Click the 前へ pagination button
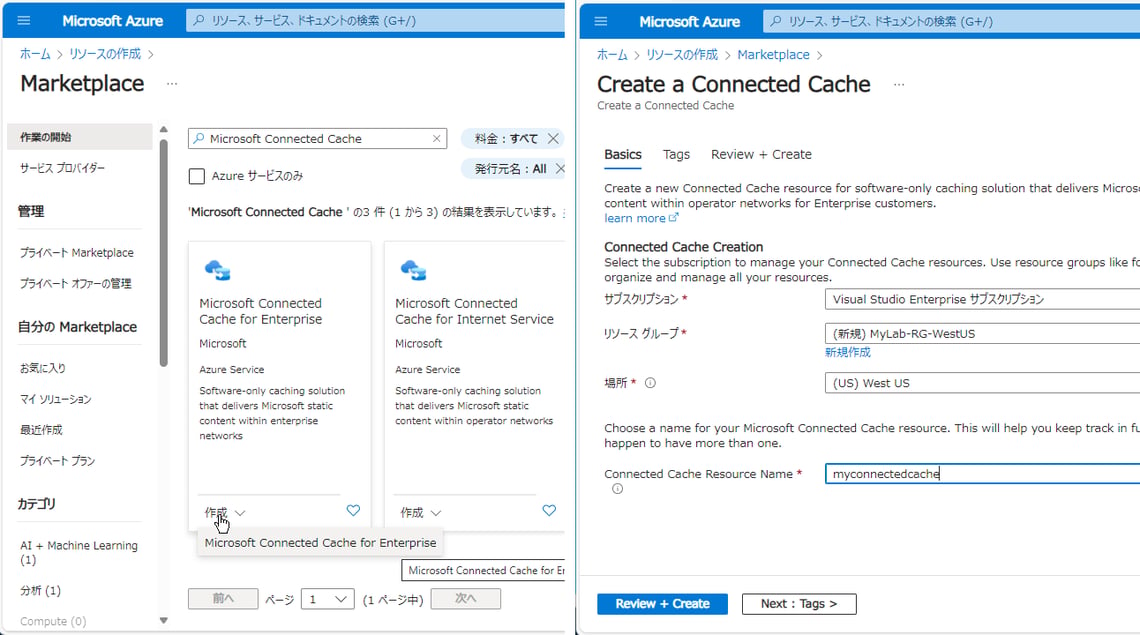 click(x=223, y=599)
